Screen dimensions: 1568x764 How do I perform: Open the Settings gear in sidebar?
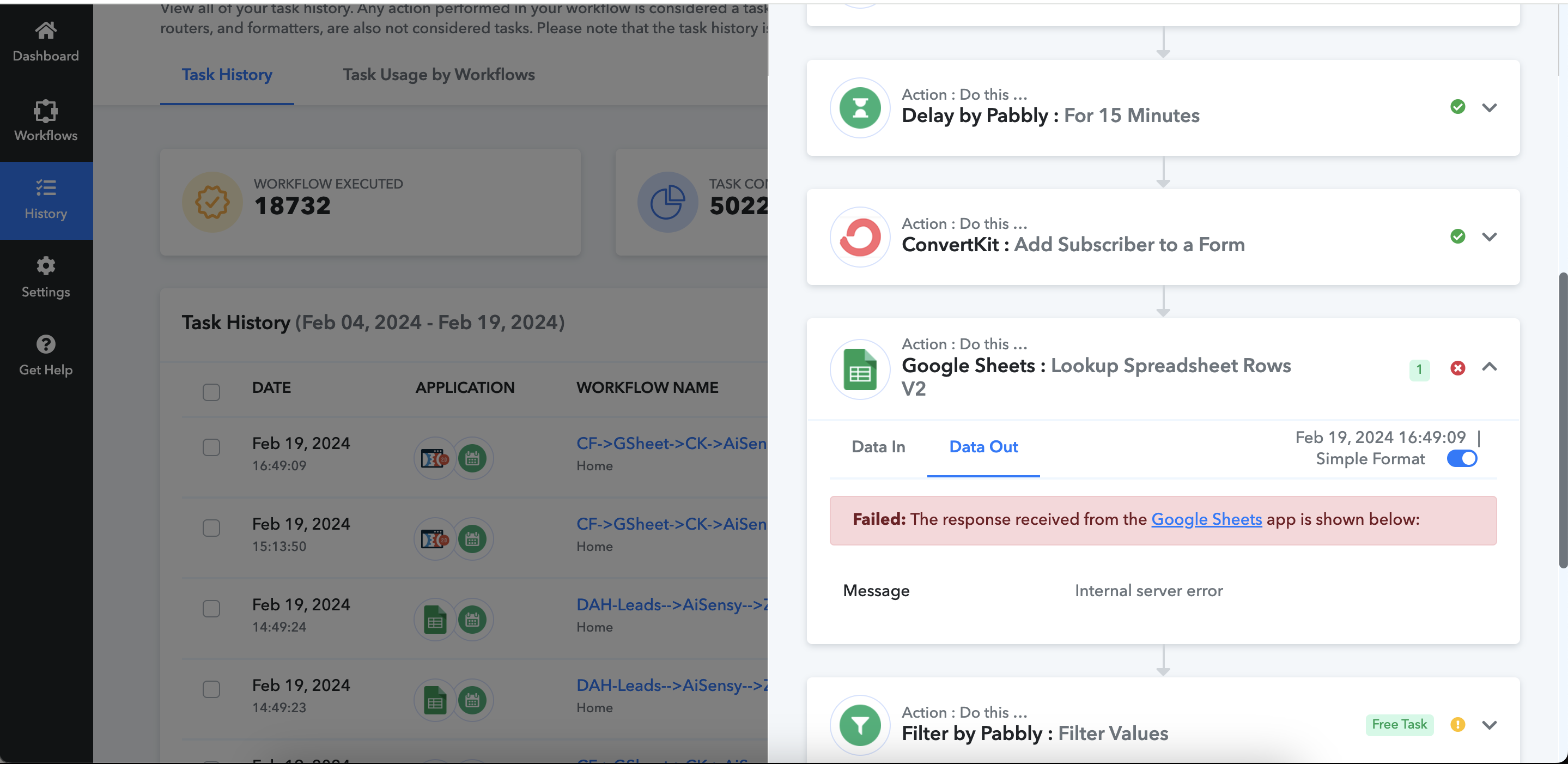[46, 266]
